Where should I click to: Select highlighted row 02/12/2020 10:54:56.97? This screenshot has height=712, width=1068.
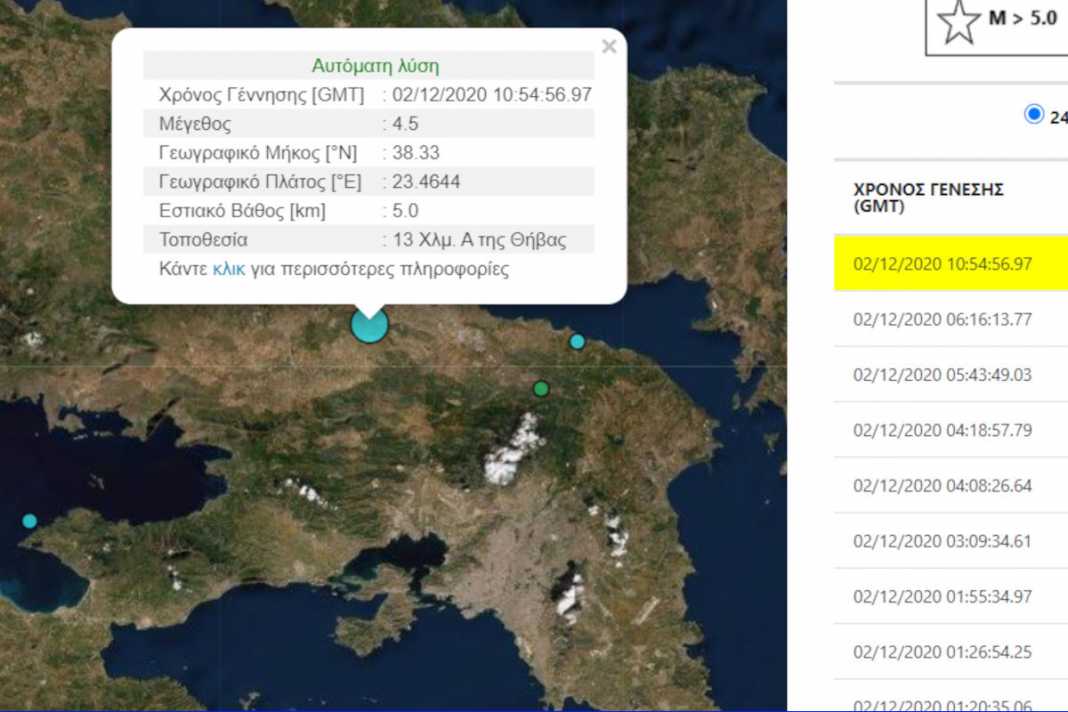tap(942, 264)
